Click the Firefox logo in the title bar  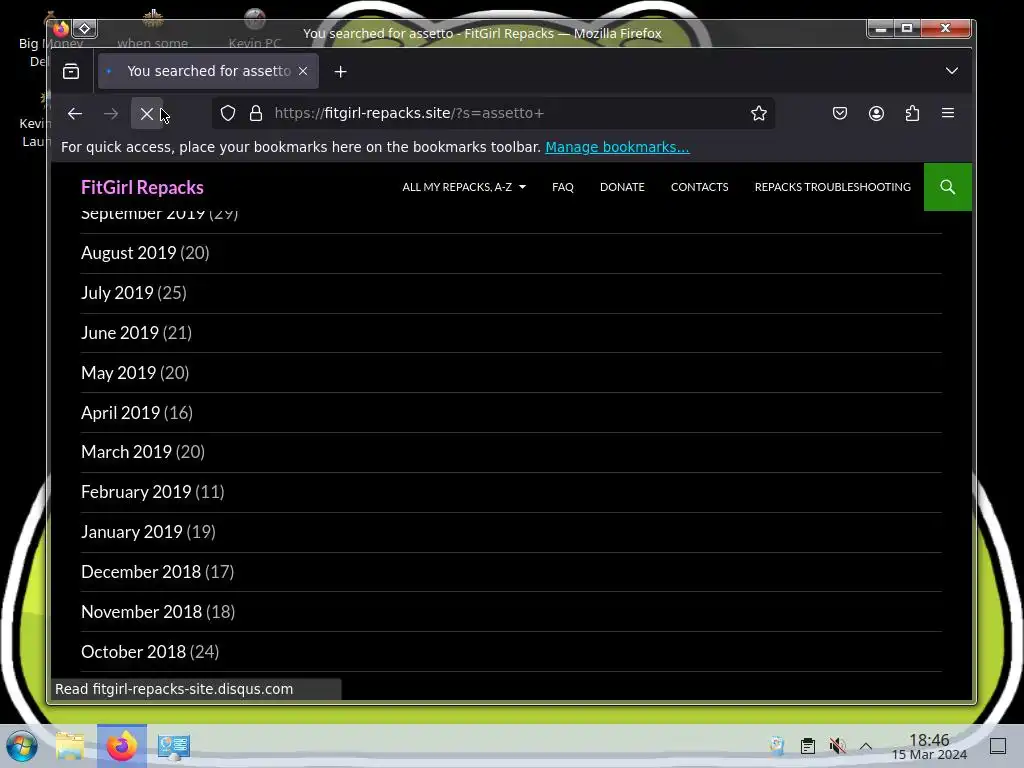(61, 28)
